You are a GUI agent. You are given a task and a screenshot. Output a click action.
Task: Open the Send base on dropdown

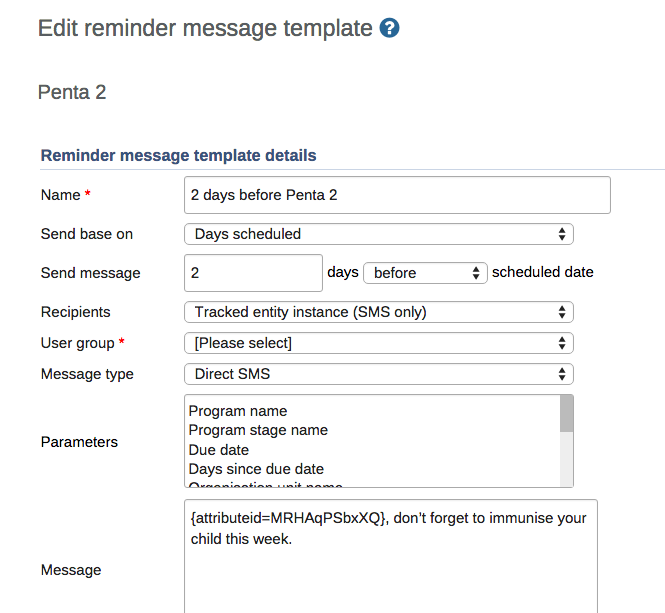[x=378, y=234]
